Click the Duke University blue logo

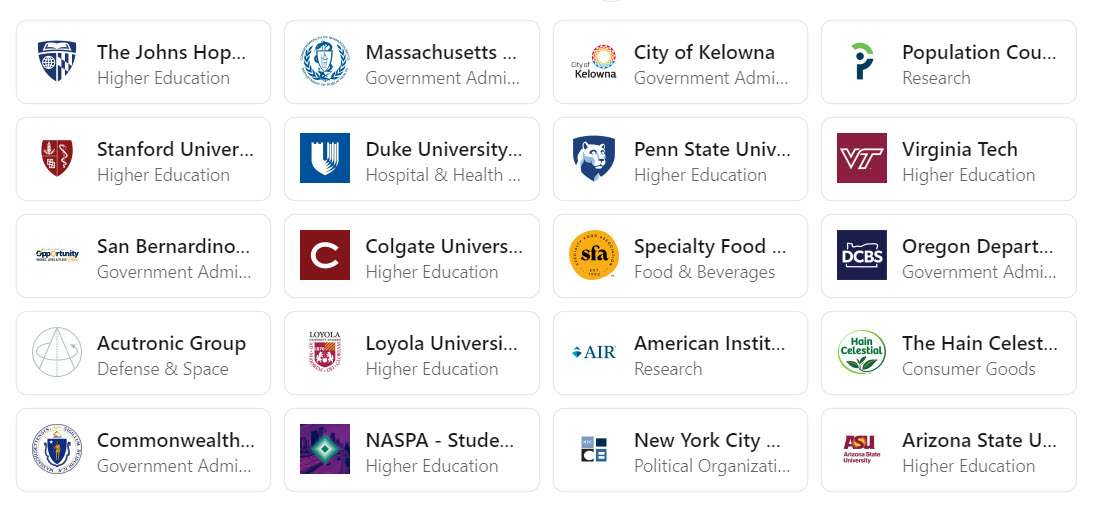tap(325, 159)
